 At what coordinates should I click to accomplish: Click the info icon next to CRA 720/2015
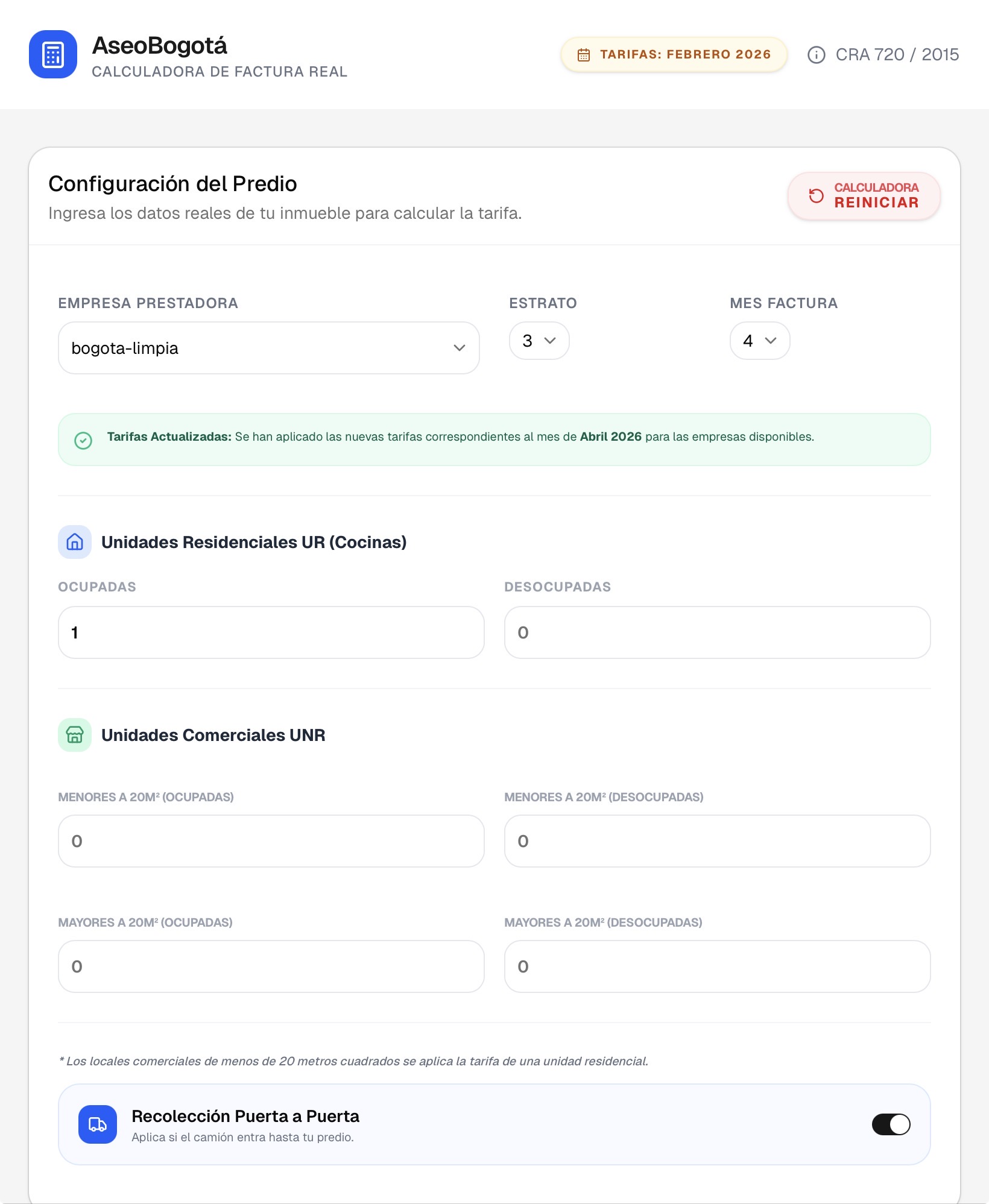click(x=817, y=54)
